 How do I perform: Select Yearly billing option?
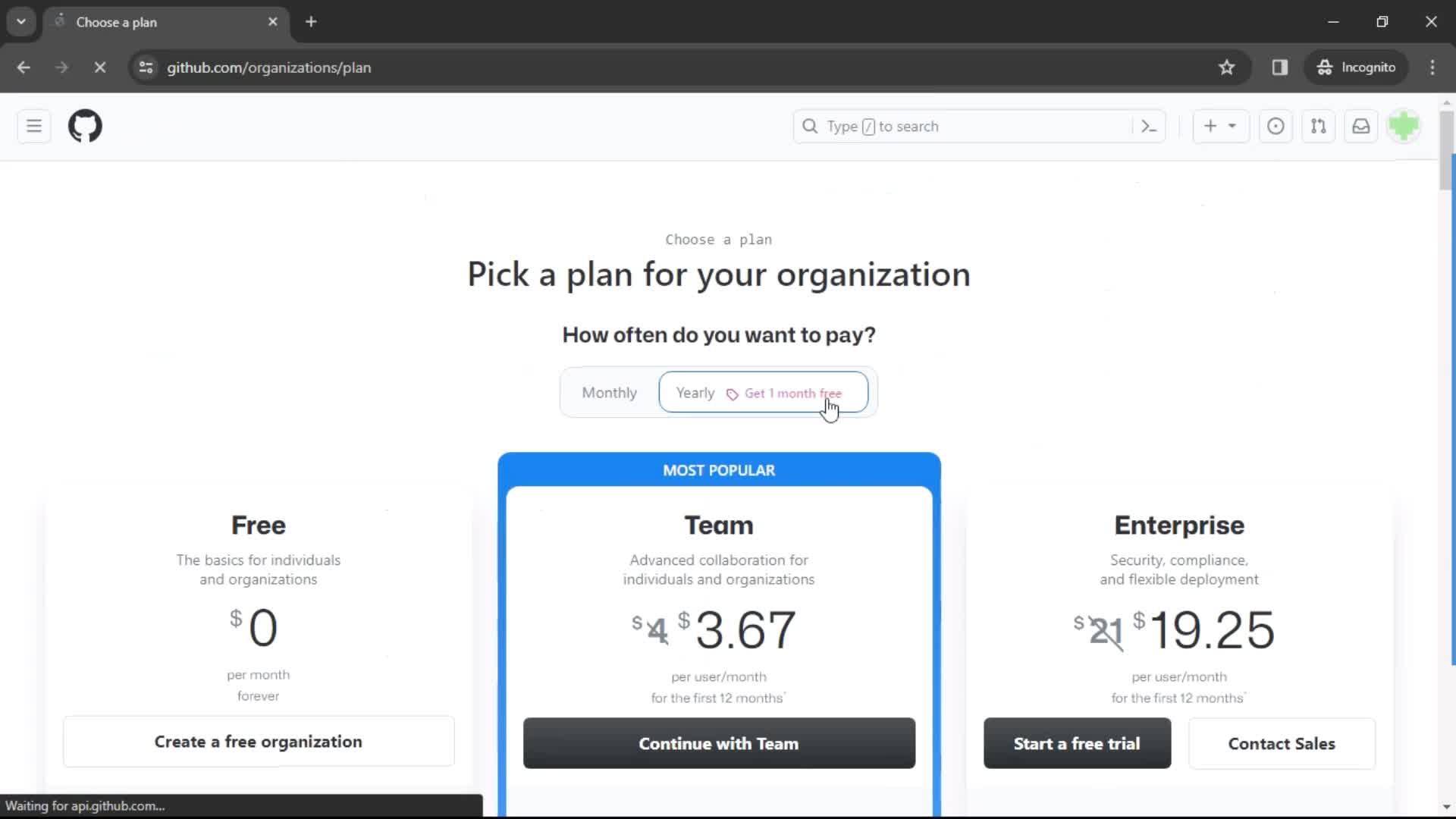(x=764, y=392)
